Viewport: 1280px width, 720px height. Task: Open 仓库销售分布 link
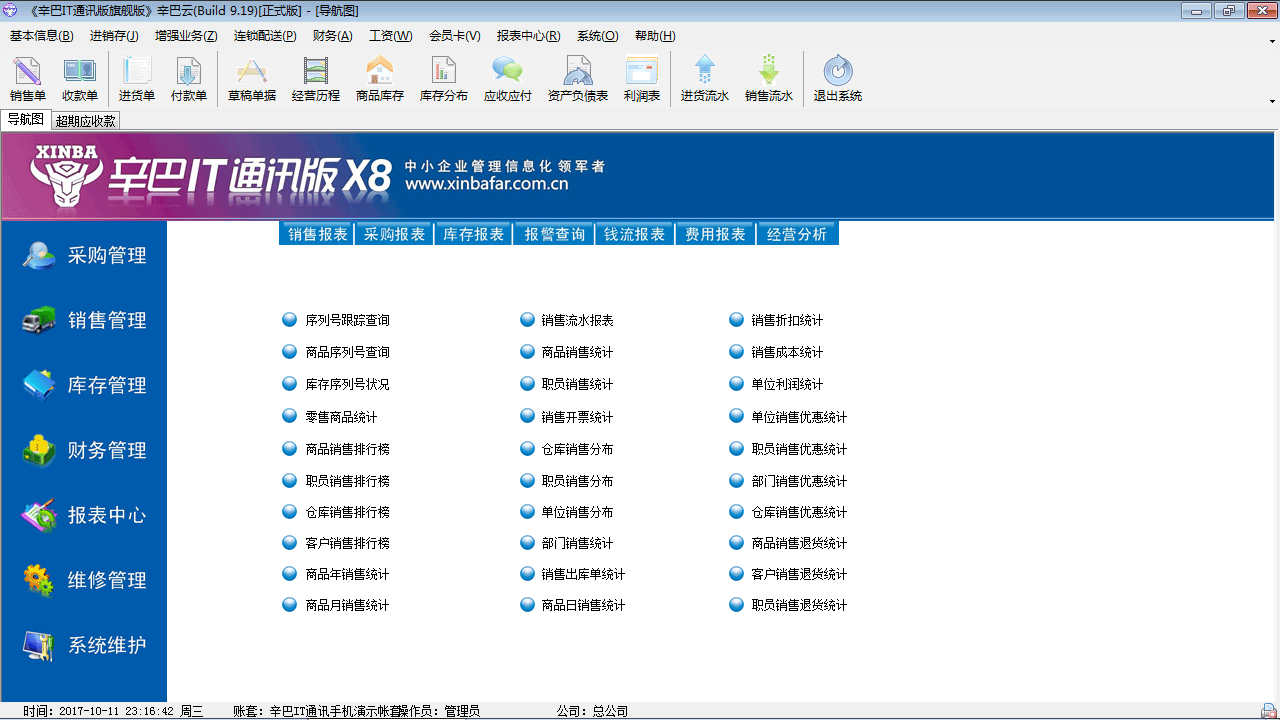577,450
